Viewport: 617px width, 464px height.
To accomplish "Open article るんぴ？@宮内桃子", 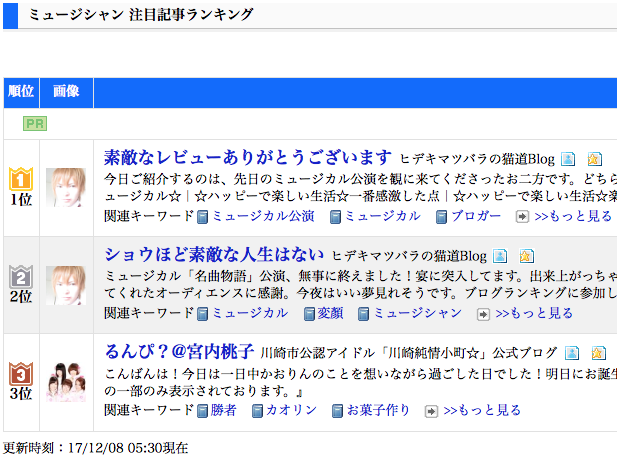I will point(179,351).
